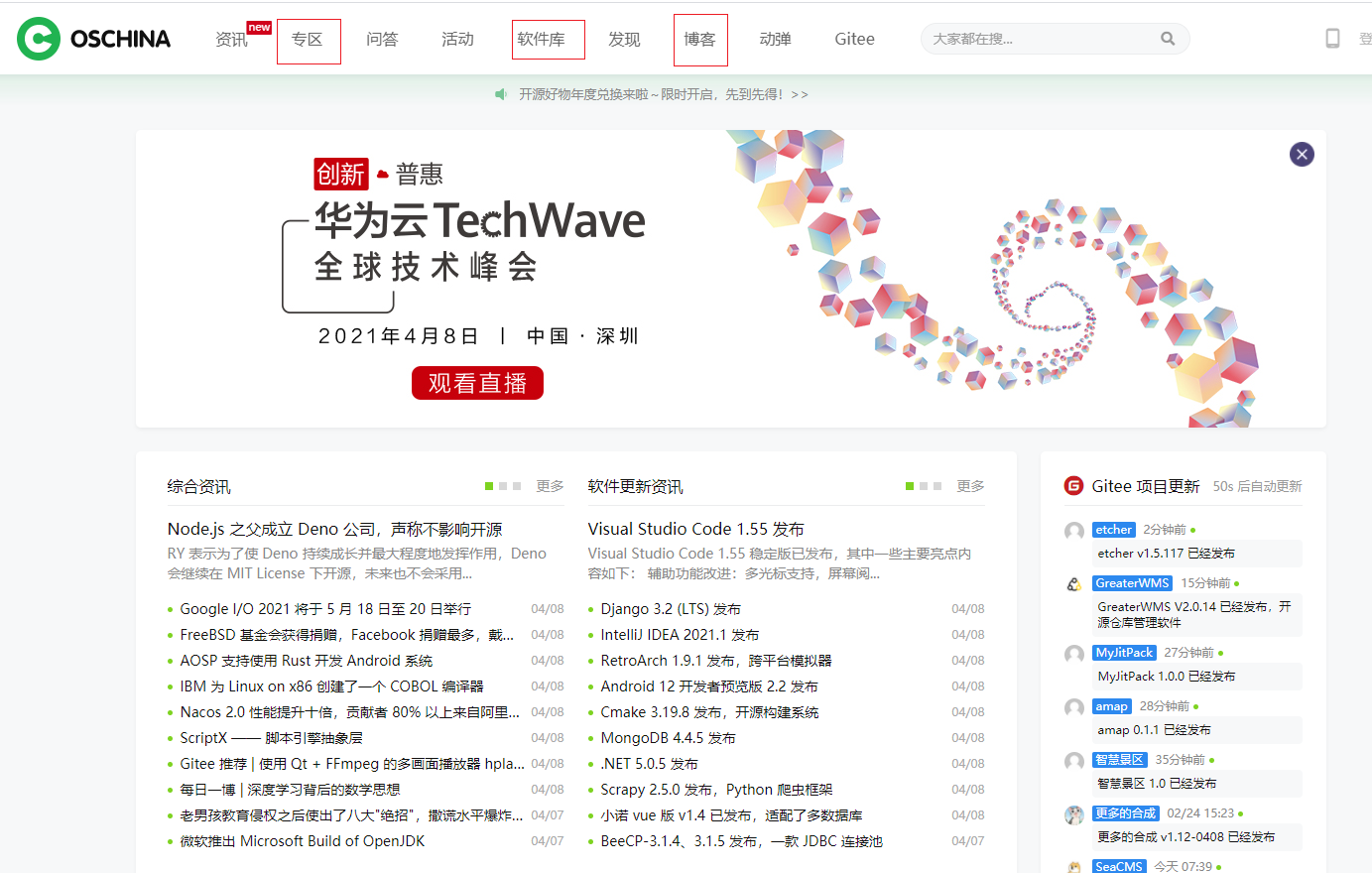Open Nacos 2.0 性能提升 news item
This screenshot has width=1372, height=873.
point(350,712)
